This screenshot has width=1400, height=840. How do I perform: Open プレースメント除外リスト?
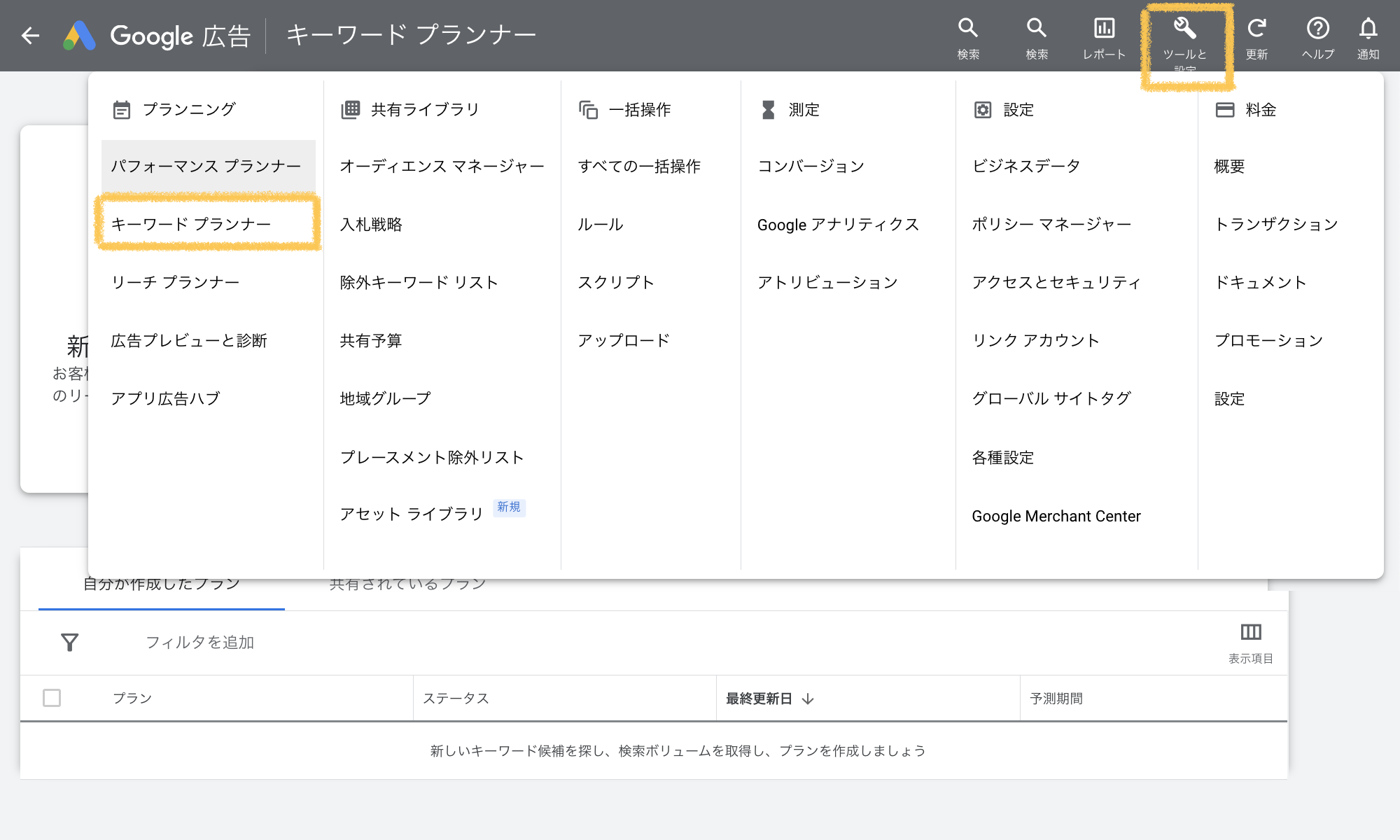[x=432, y=457]
